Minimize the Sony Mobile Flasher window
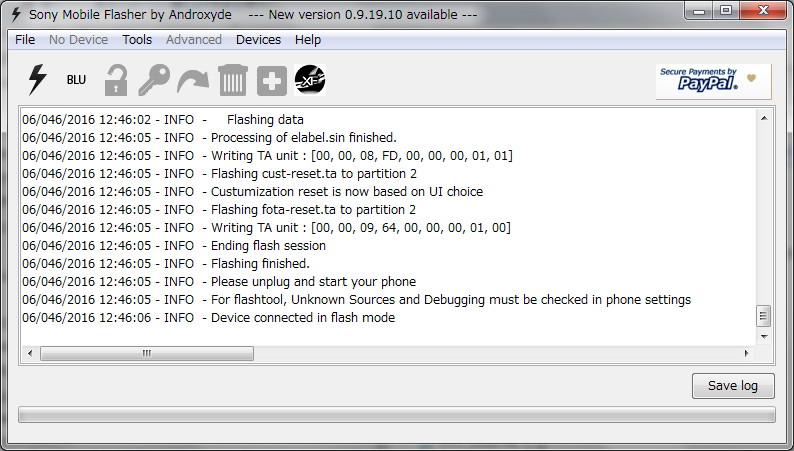794x451 pixels. click(699, 10)
